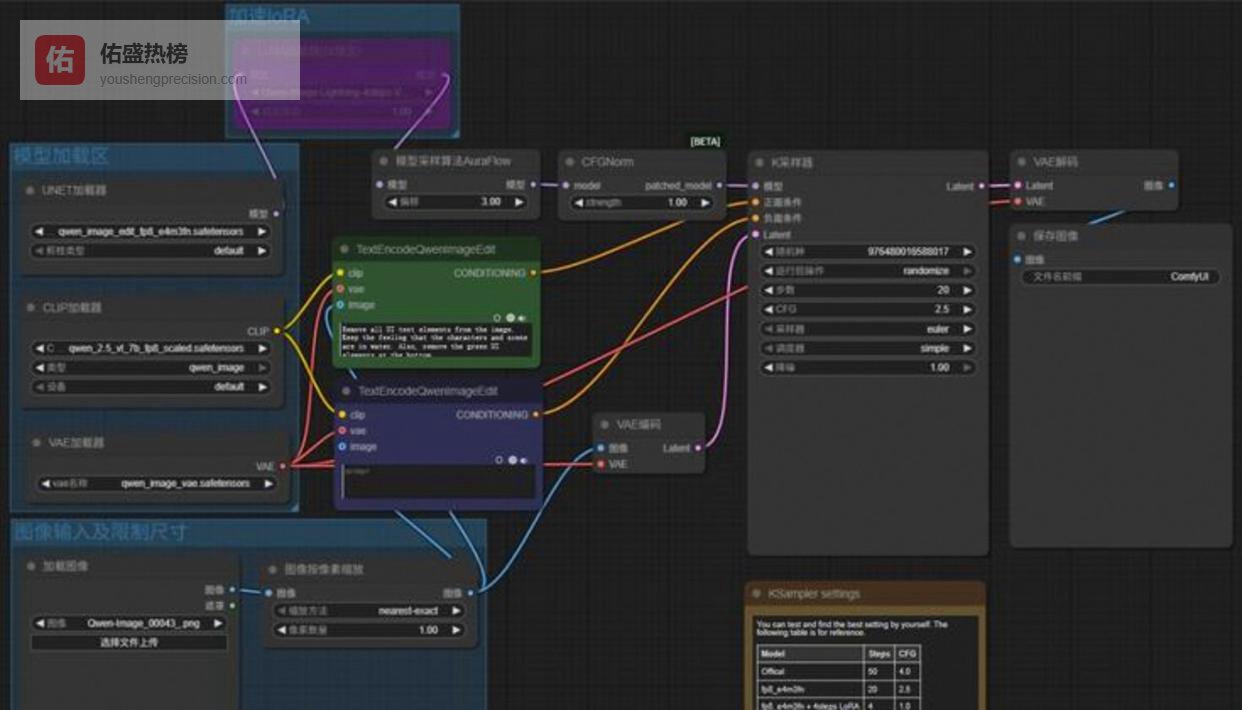This screenshot has width=1242, height=710.
Task: Click the Latent output port on K采样器
Action: click(982, 186)
